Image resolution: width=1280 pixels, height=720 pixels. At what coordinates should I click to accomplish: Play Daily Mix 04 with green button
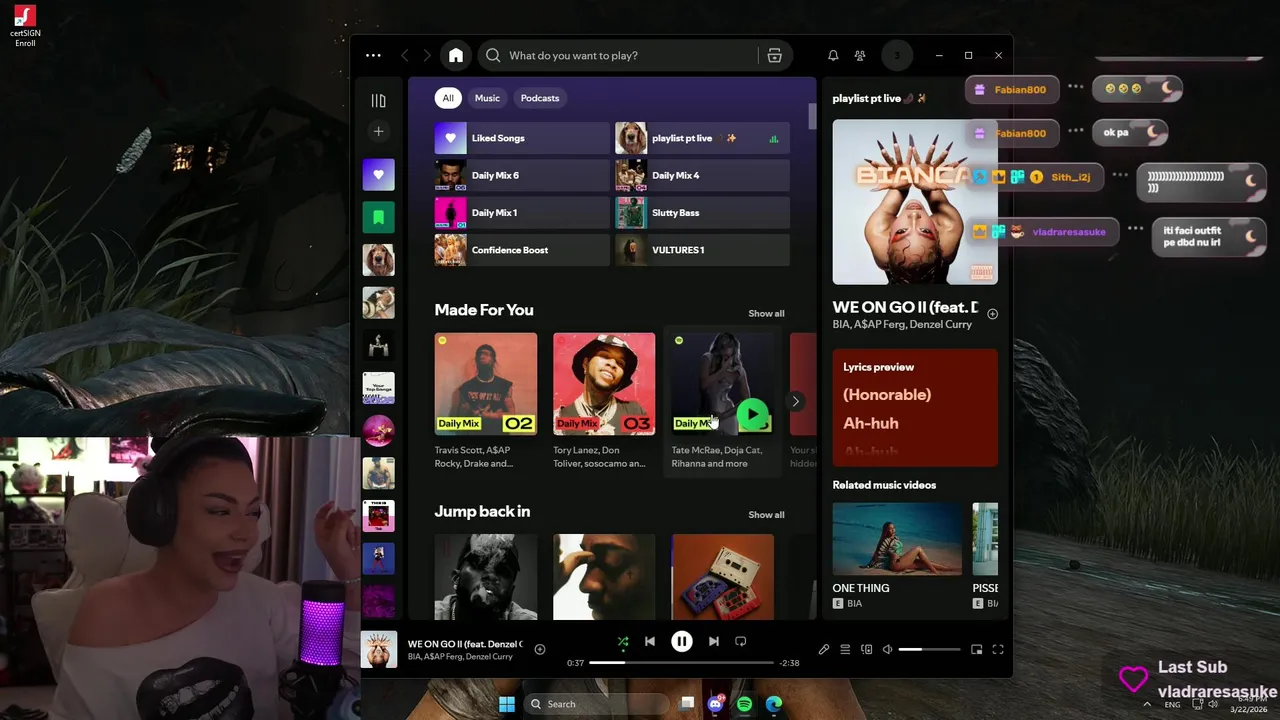point(753,415)
